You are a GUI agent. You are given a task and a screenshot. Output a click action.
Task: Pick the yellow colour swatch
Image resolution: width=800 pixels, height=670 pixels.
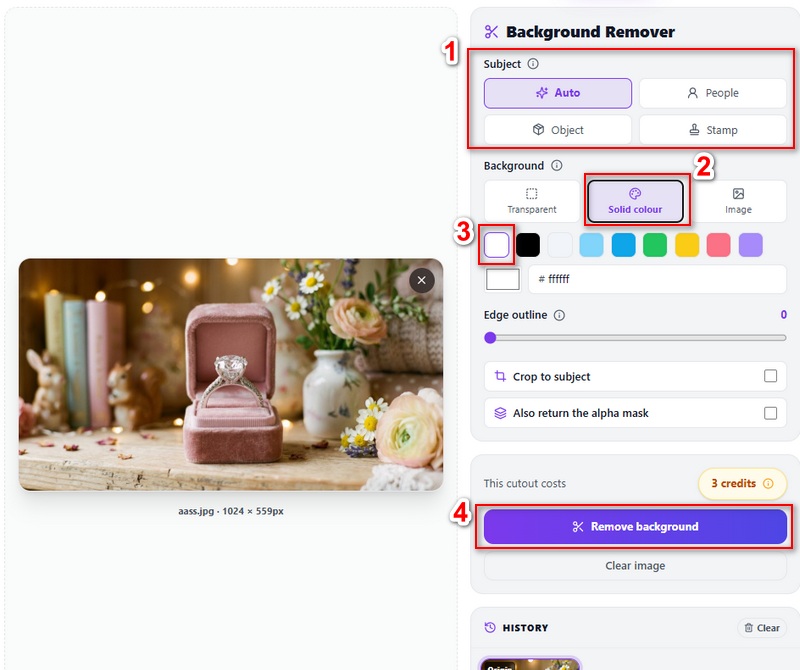coord(687,245)
